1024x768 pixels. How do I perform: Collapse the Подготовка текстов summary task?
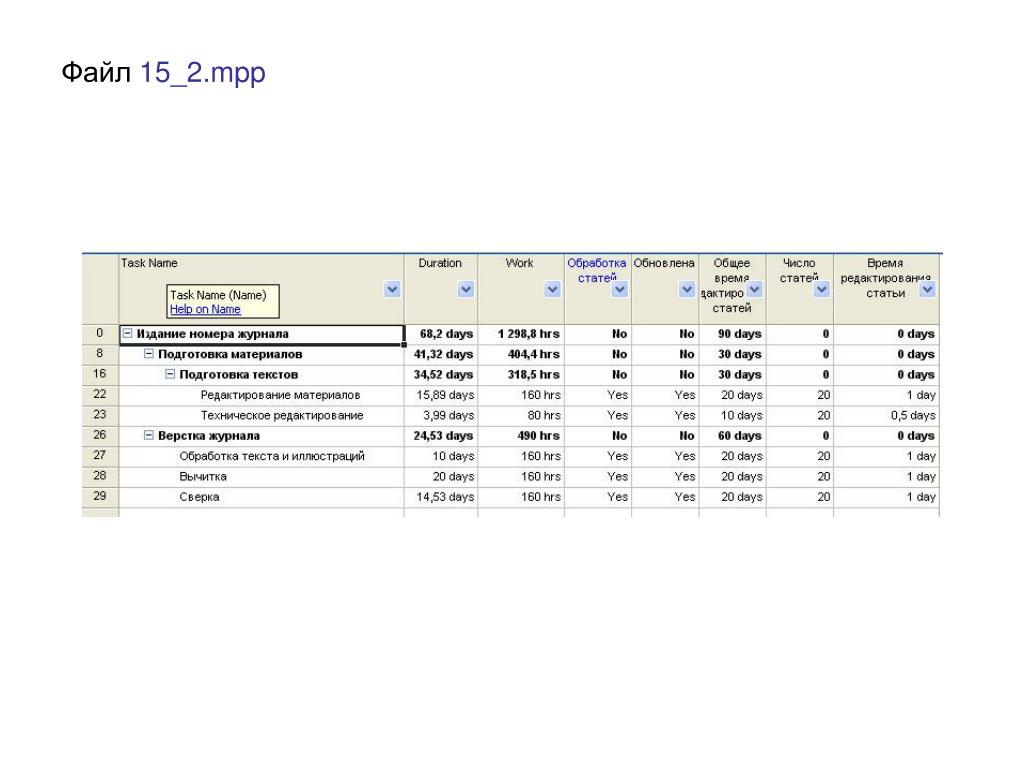[x=170, y=374]
